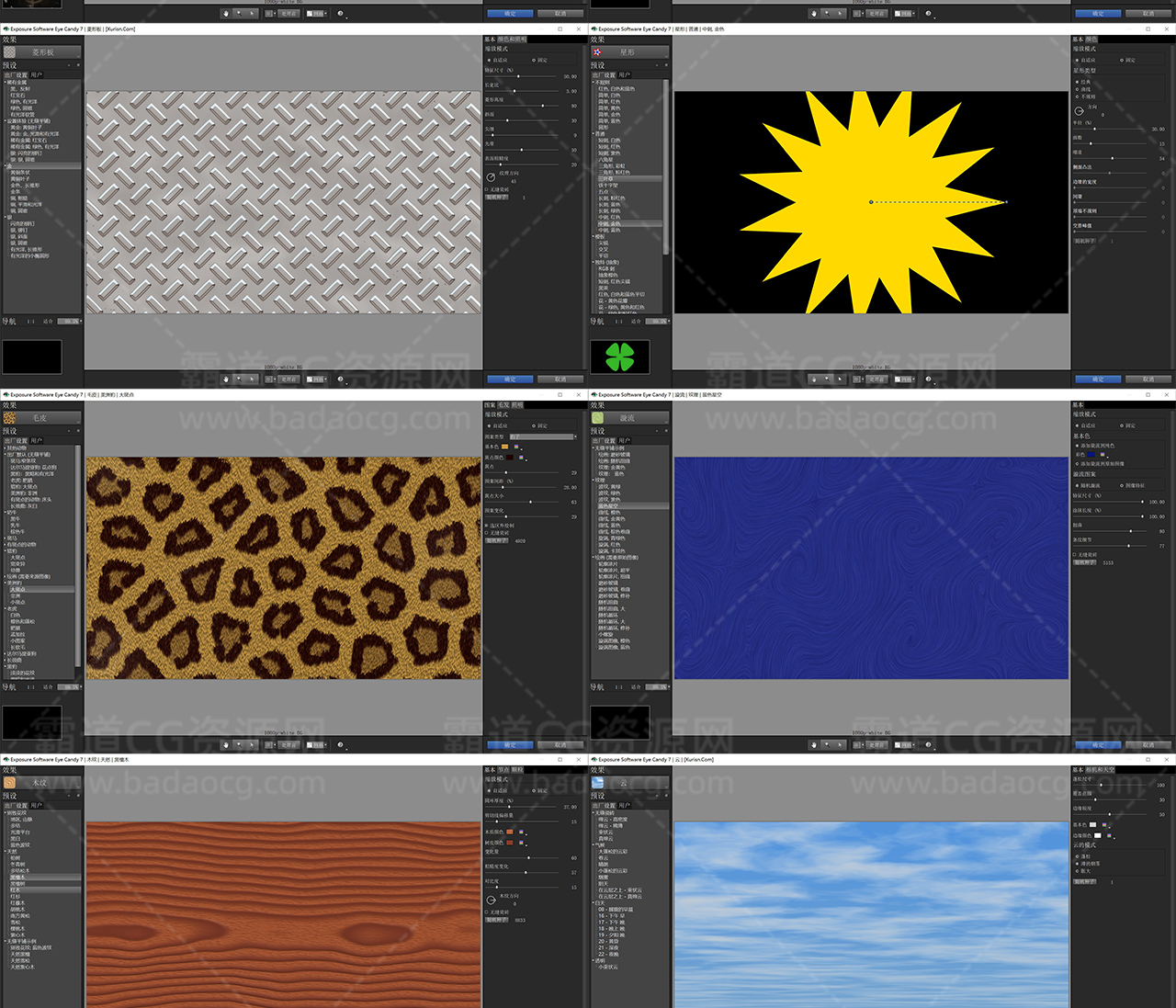Switch to the 颜色和照明 tab
This screenshot has height=1008, width=1176.
(x=512, y=40)
